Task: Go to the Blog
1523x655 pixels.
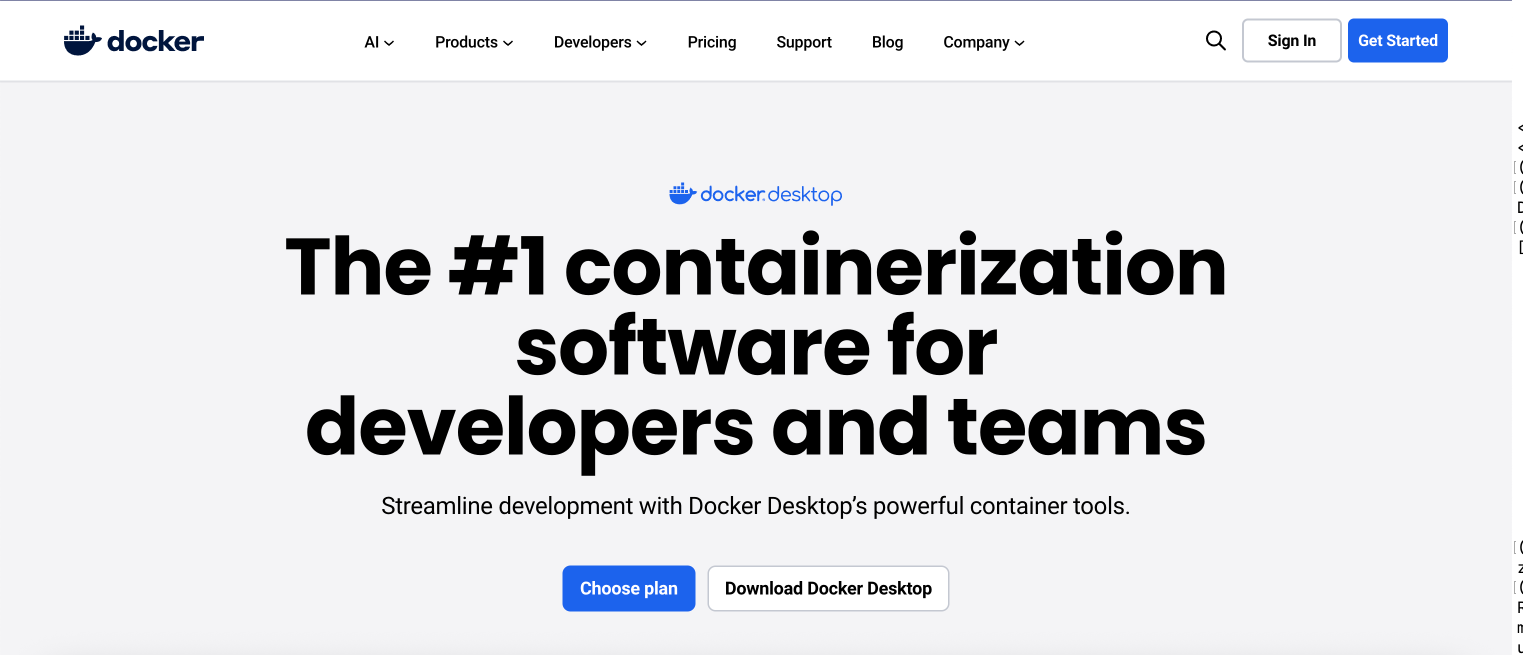Action: pos(887,42)
